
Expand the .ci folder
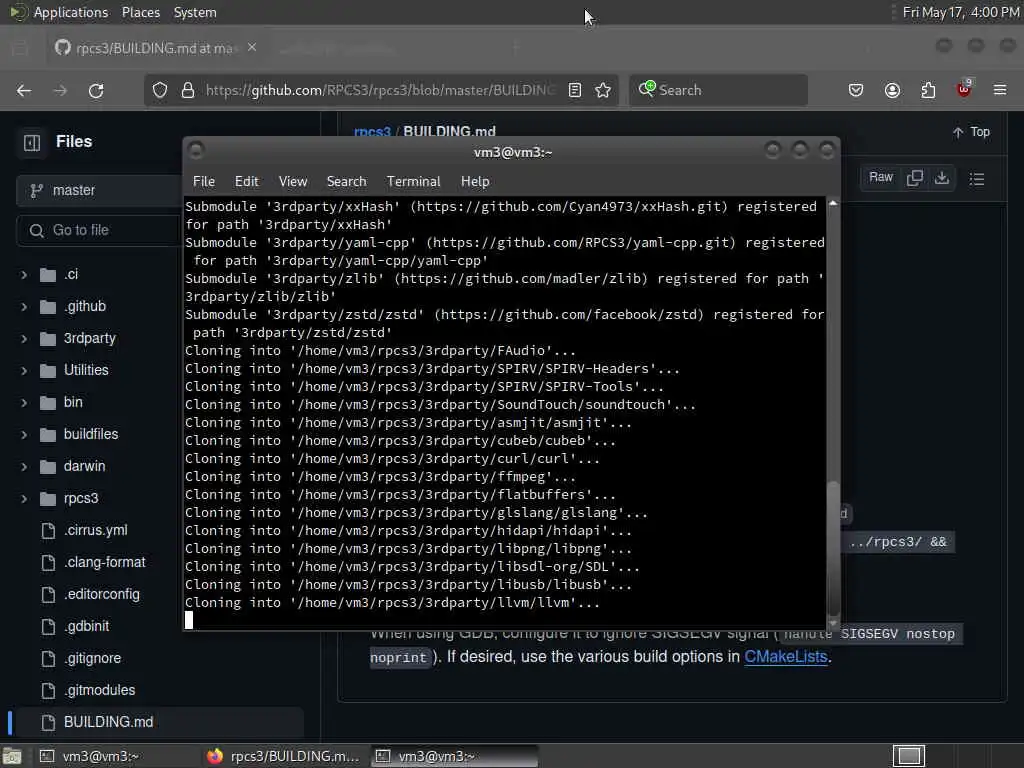24,275
